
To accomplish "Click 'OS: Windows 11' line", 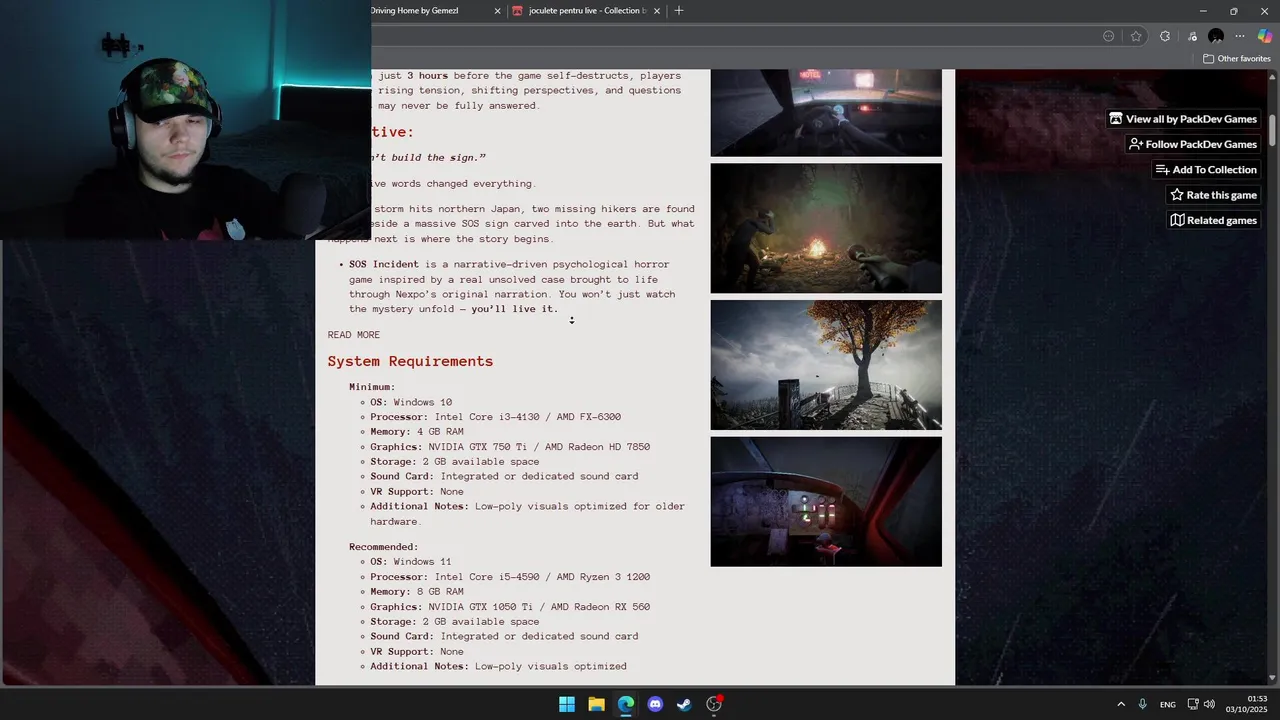I will tap(411, 562).
